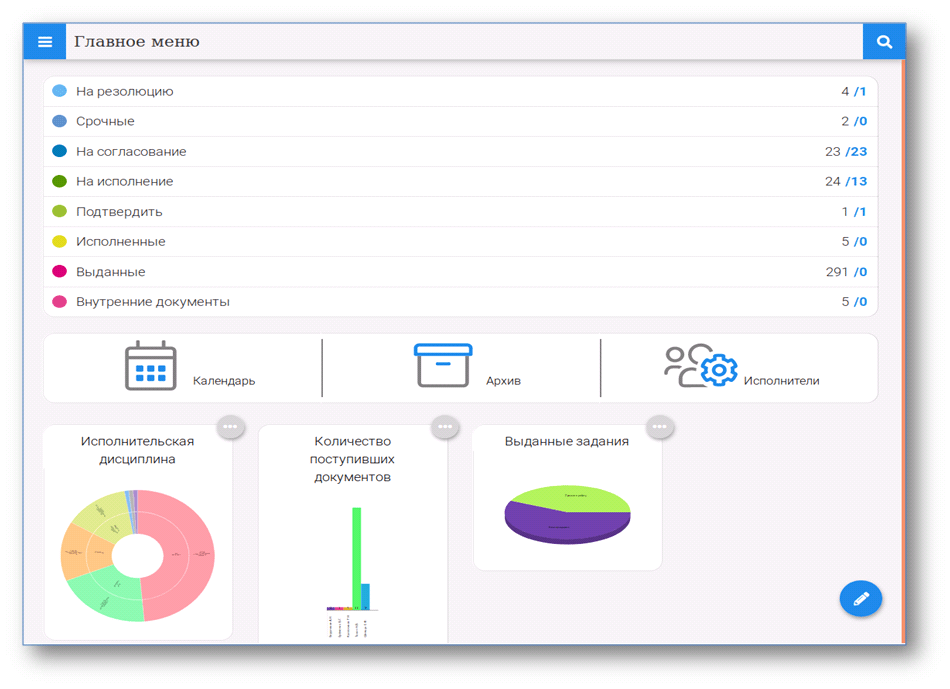Open the Календарь calendar icon
This screenshot has height=689, width=950.
pos(151,366)
